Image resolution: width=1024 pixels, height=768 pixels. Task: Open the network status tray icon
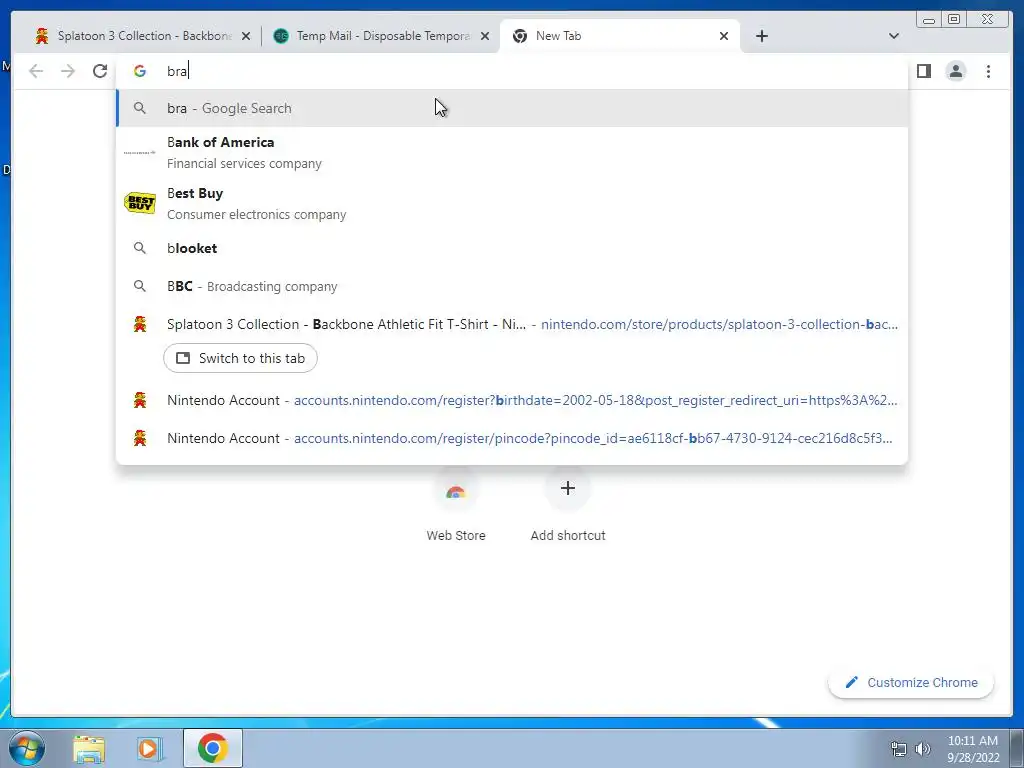tap(899, 749)
